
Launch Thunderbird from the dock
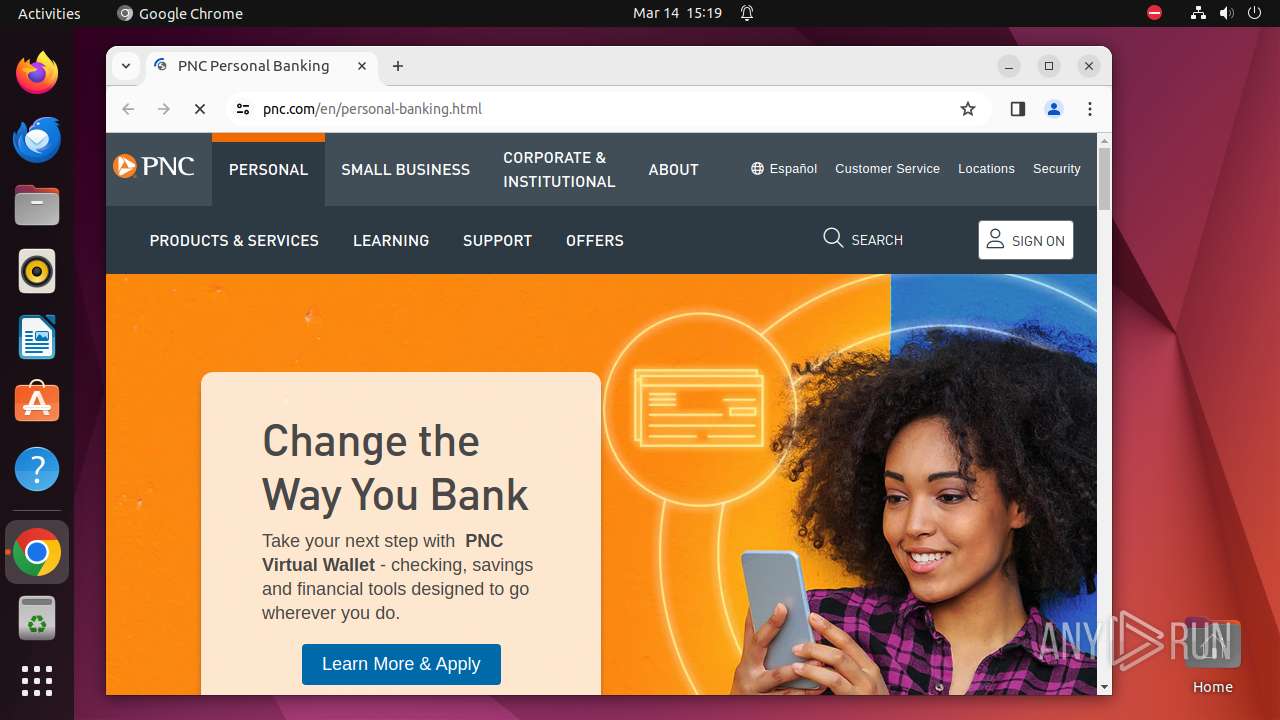pos(37,139)
